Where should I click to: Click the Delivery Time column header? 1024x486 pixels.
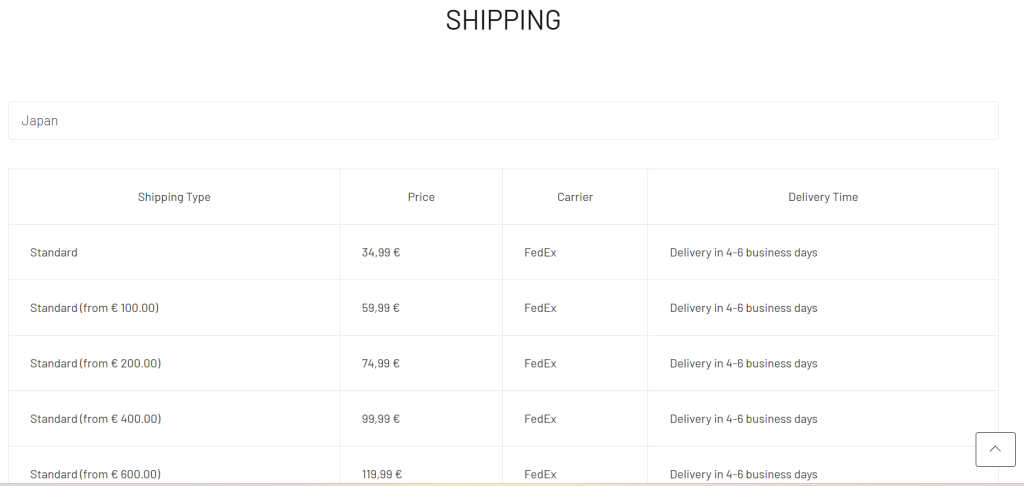pyautogui.click(x=823, y=197)
